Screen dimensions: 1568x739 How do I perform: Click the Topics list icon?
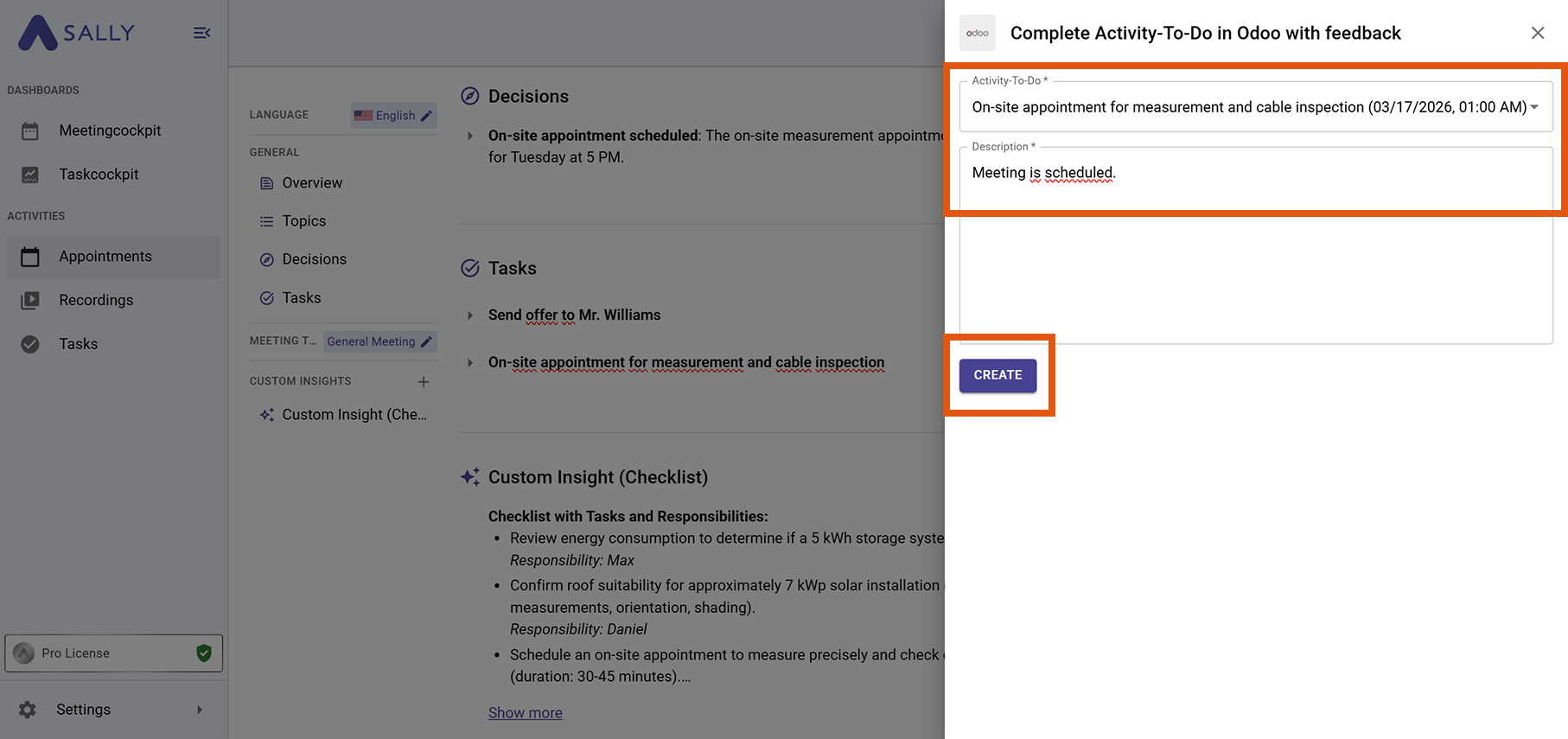[x=267, y=221]
